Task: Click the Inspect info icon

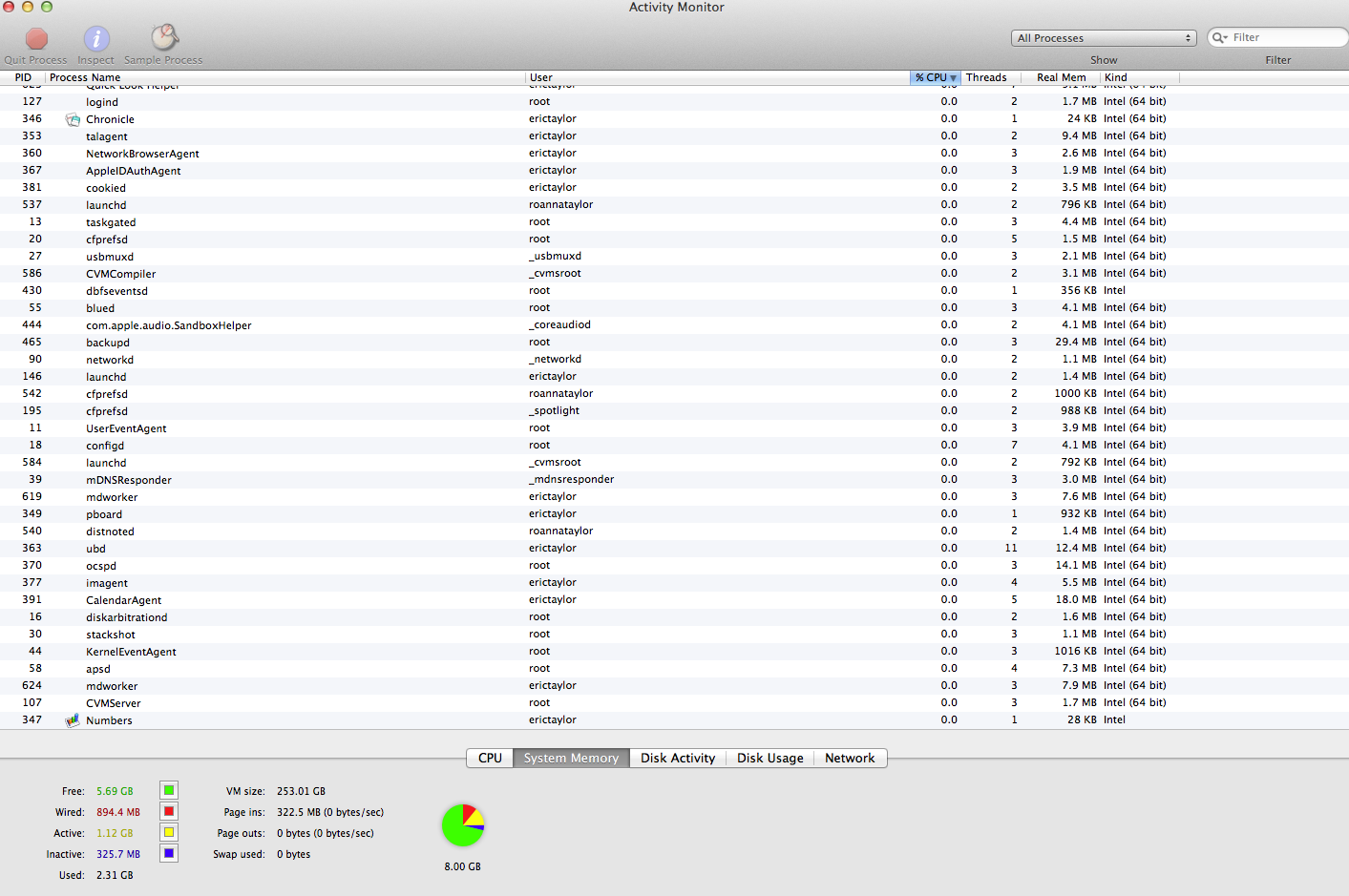Action: 96,38
